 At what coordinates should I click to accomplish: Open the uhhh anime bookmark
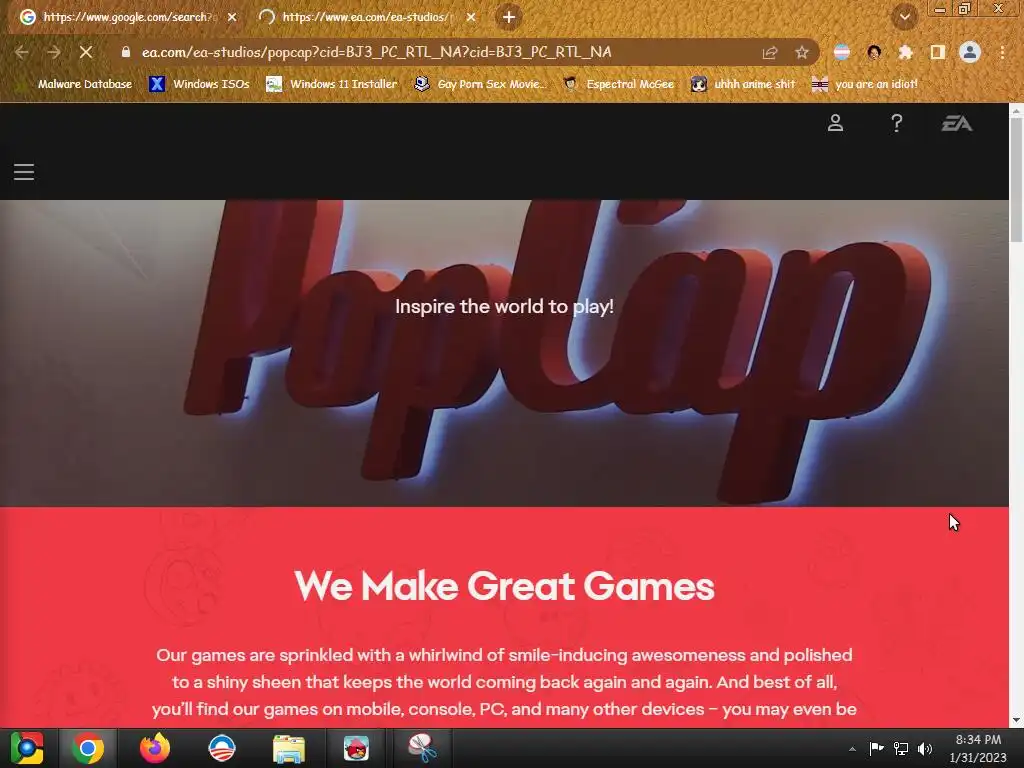743,84
